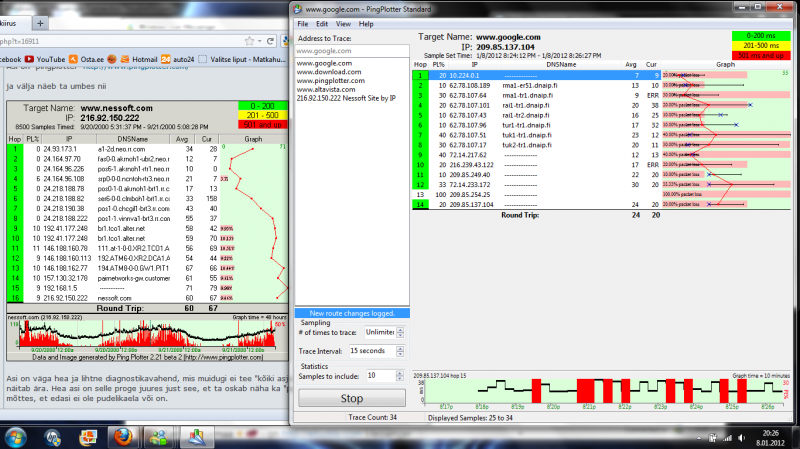Click the Address to Trace input field
Image resolution: width=800 pixels, height=449 pixels.
pyautogui.click(x=352, y=50)
